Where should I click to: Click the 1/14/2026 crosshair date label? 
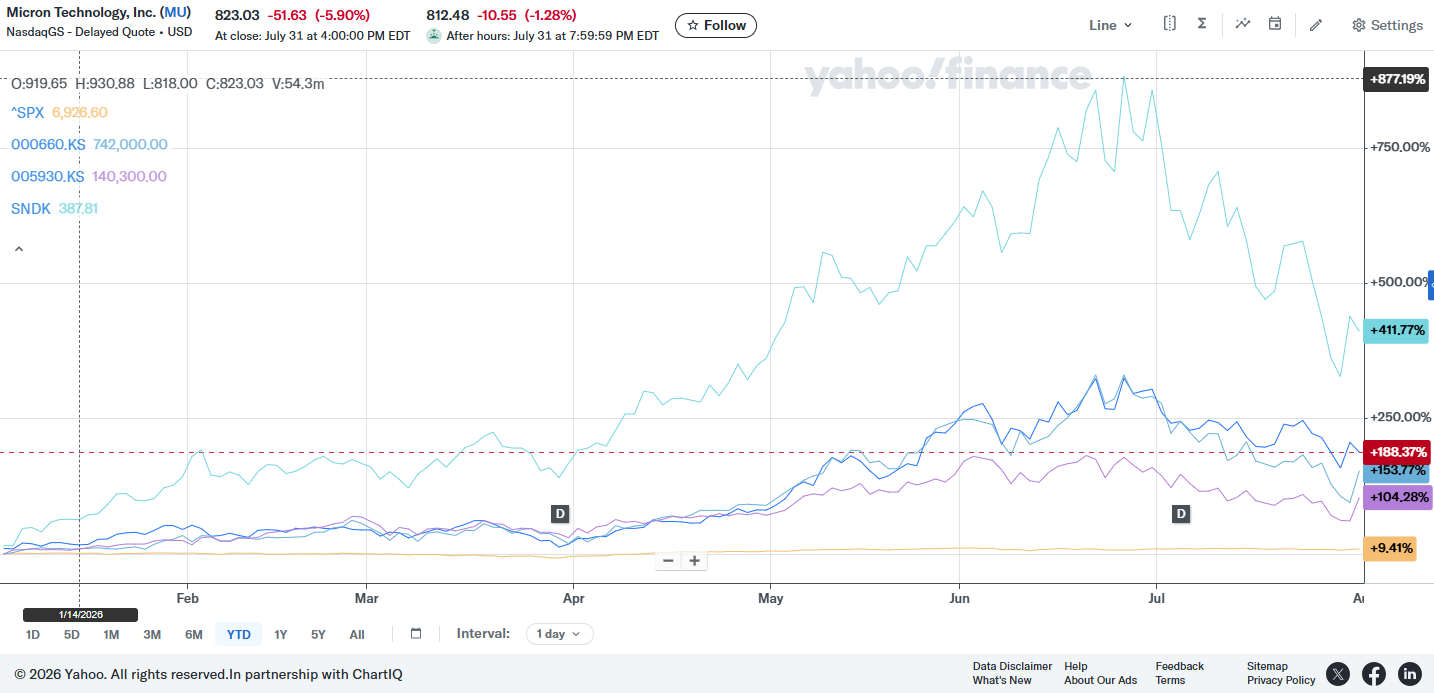point(81,615)
